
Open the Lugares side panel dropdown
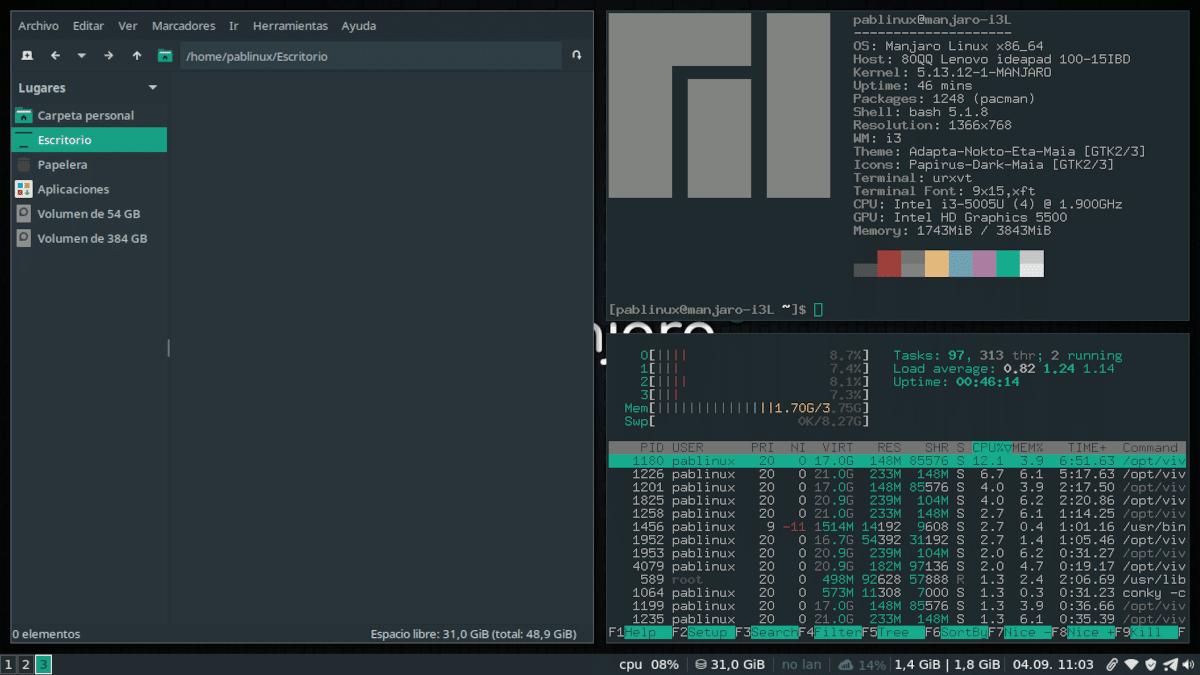(153, 88)
